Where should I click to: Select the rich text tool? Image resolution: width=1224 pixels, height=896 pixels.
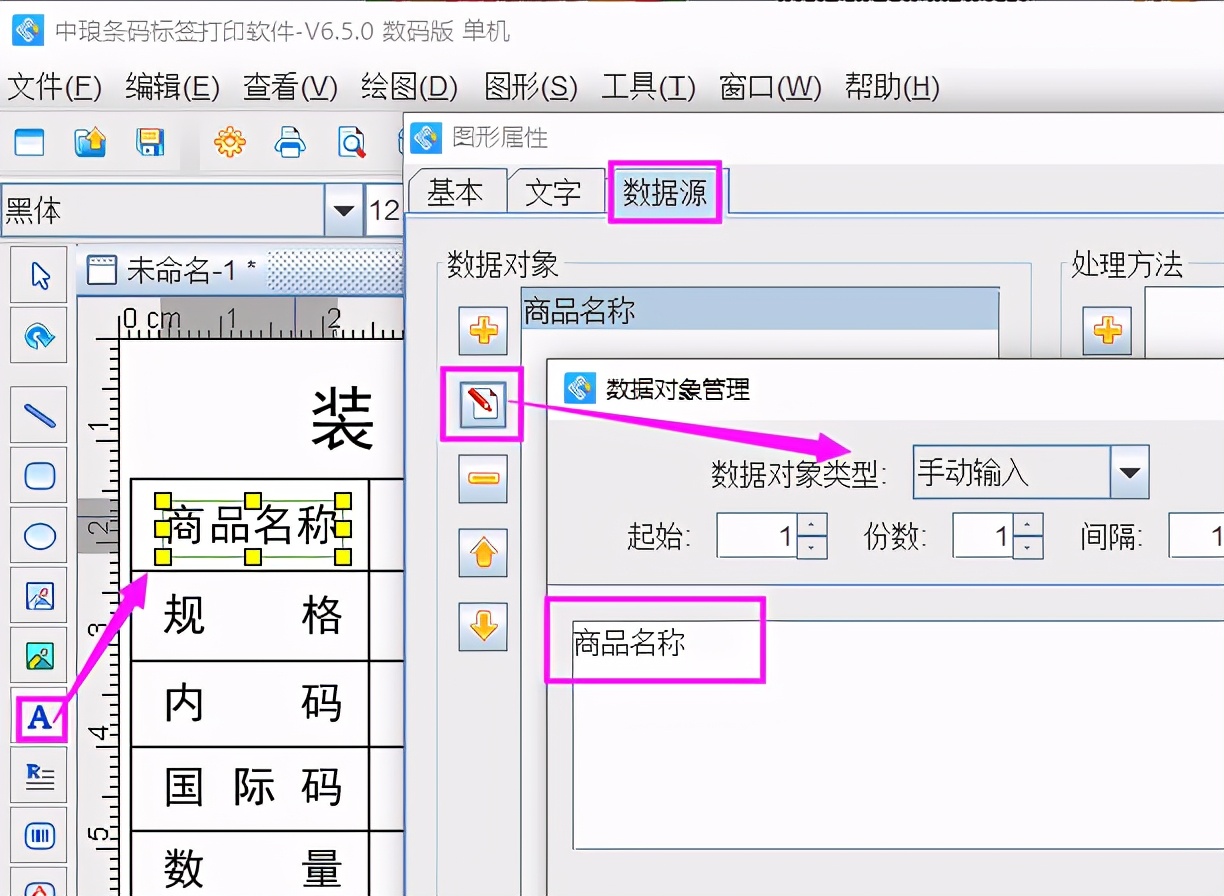[x=39, y=776]
